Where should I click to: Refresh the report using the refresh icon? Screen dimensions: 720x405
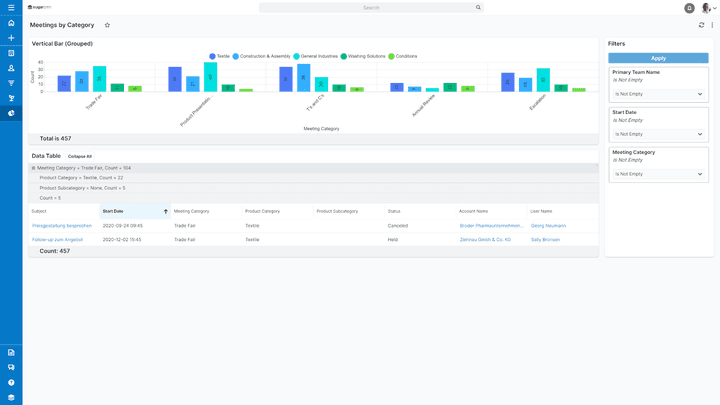(701, 25)
